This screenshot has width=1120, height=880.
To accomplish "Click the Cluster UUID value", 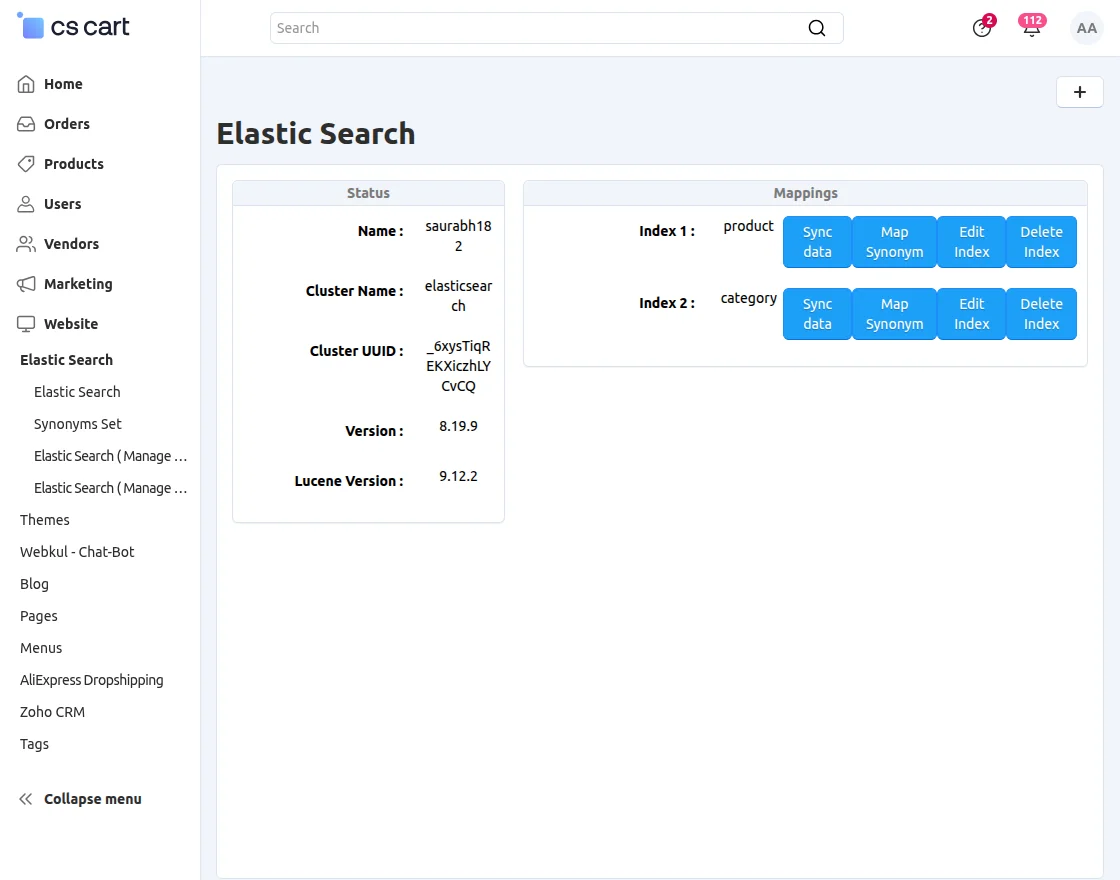I will (x=459, y=366).
